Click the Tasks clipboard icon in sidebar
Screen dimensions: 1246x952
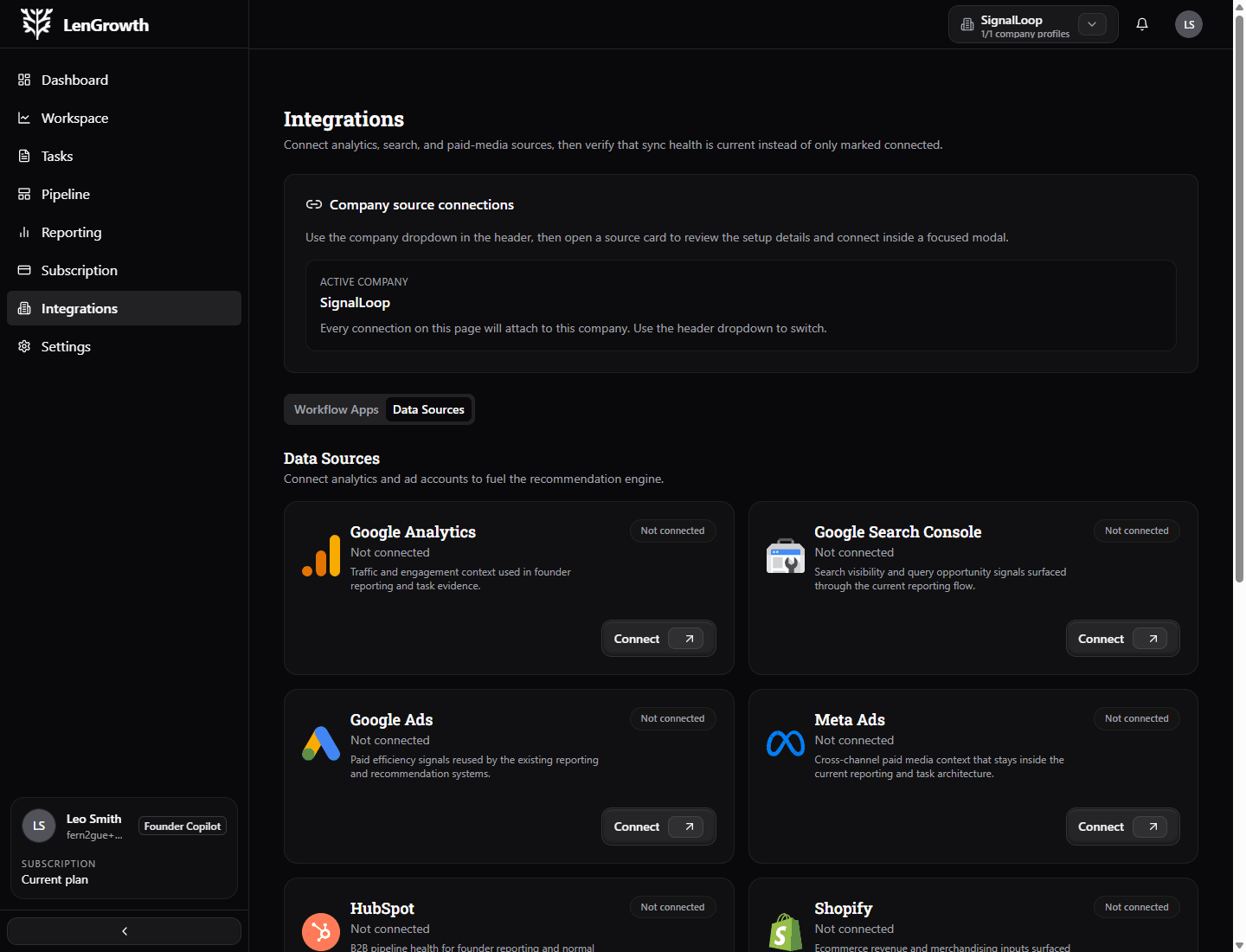(24, 156)
